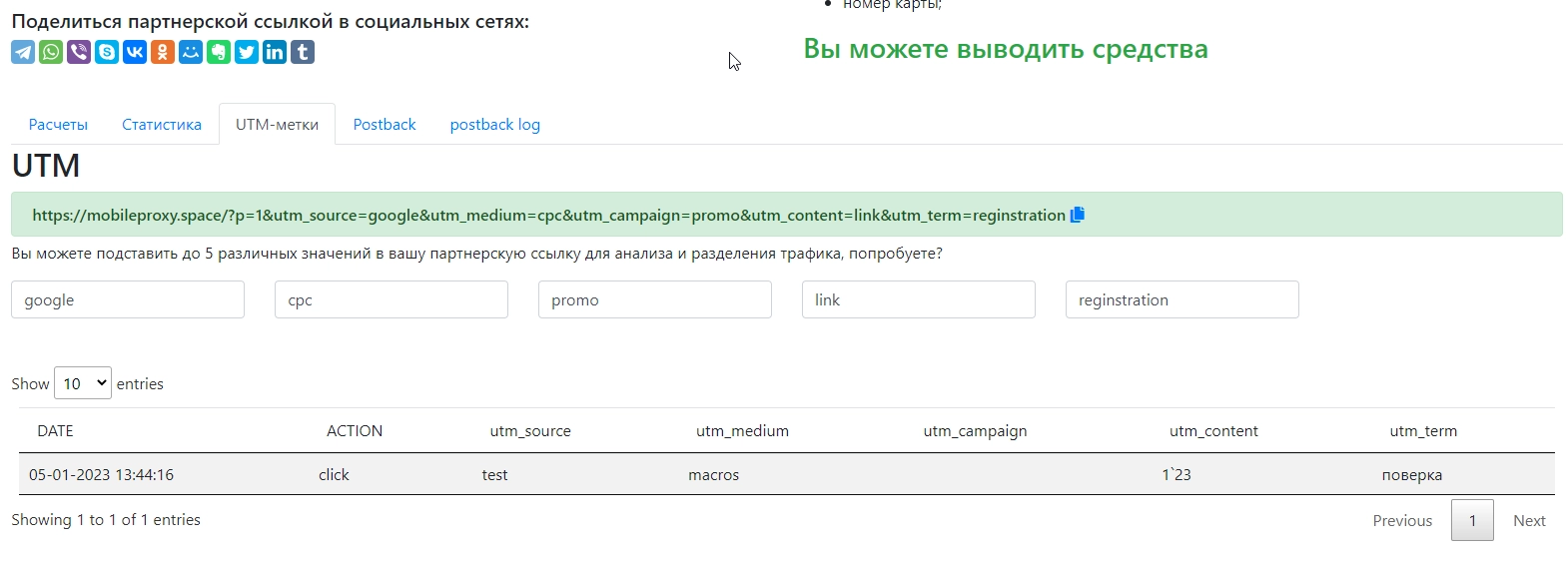Select the '1`23' content cell
The width and height of the screenshot is (1568, 561).
point(1176,475)
